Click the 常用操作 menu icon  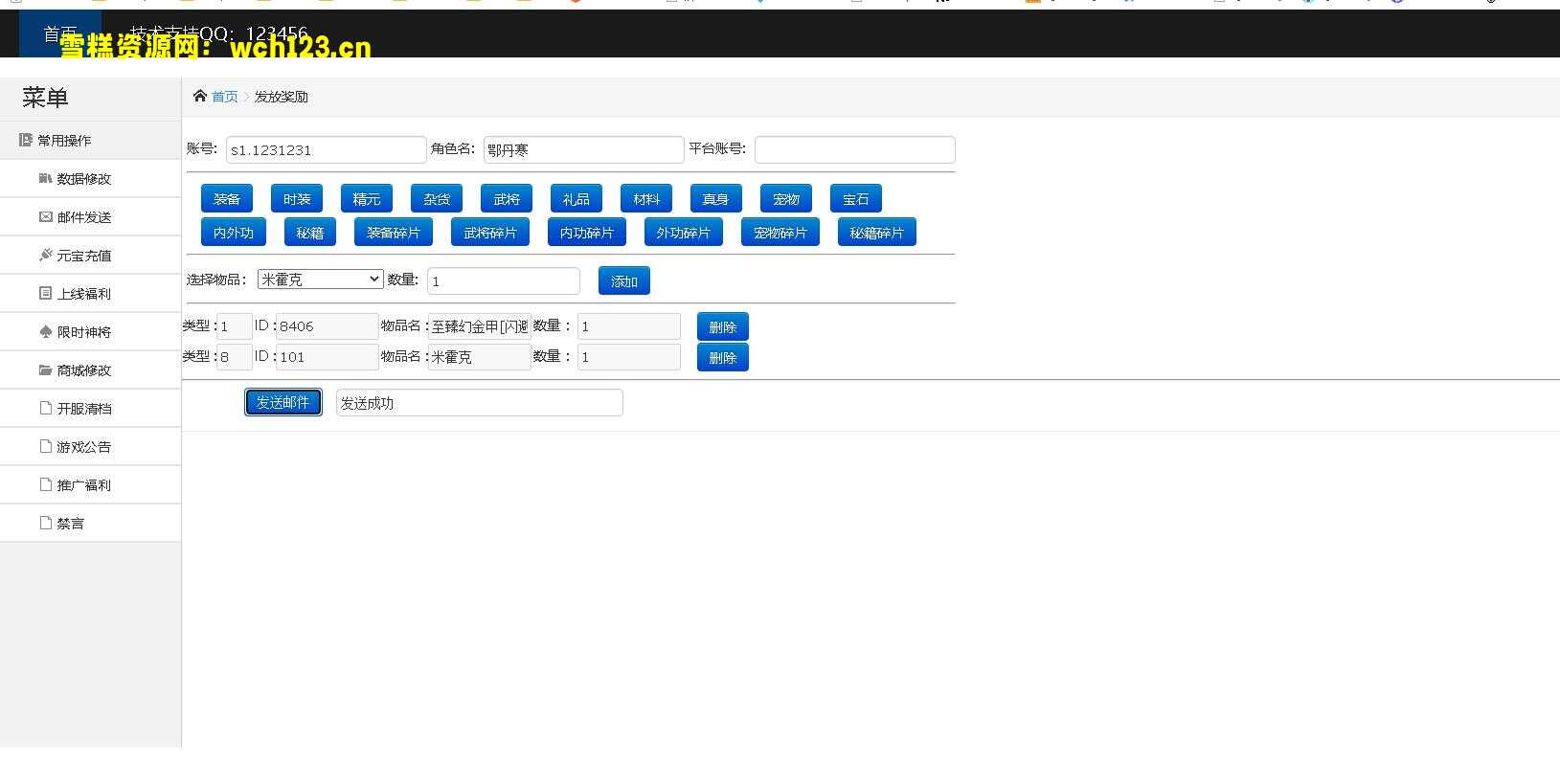26,140
